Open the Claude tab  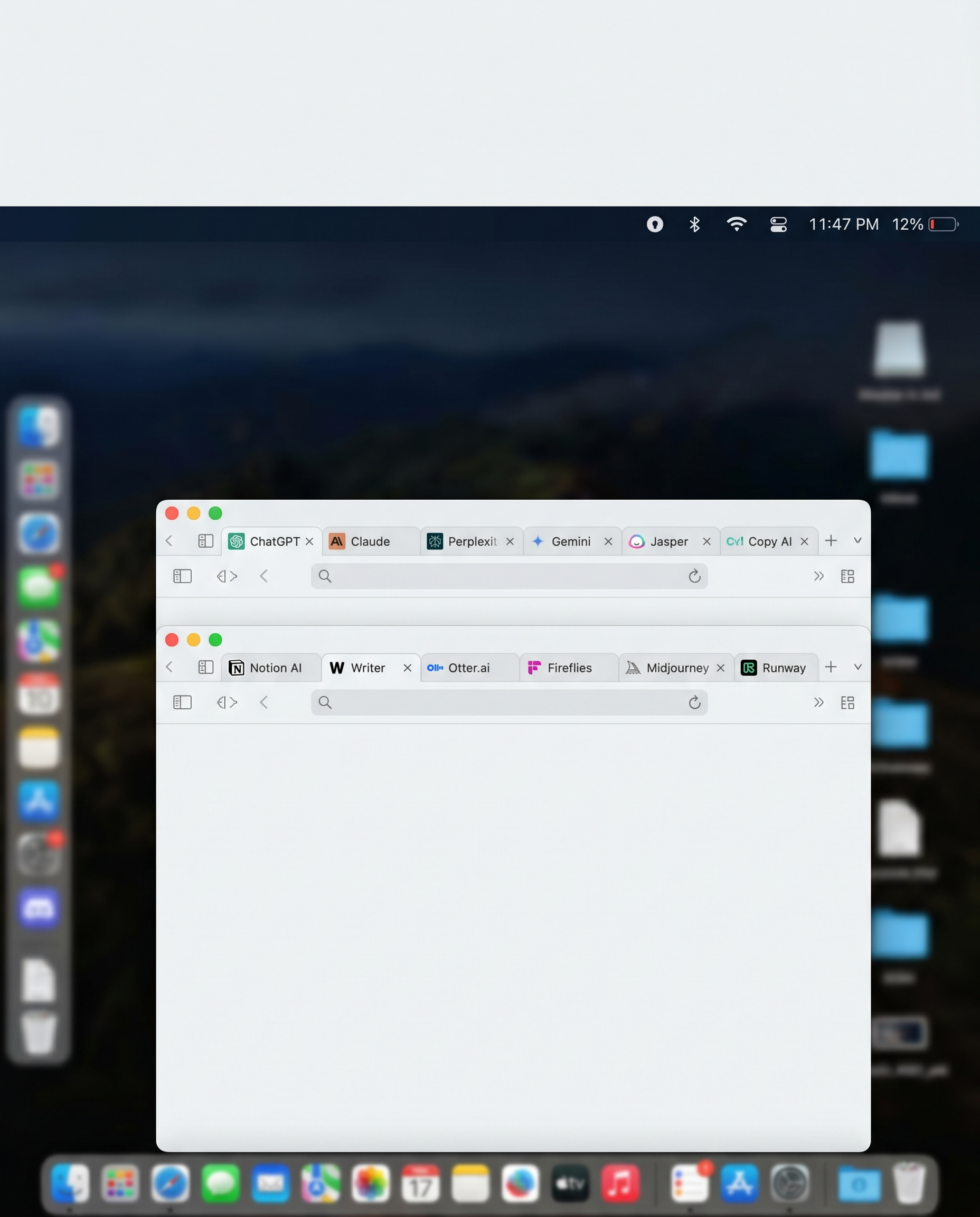371,541
